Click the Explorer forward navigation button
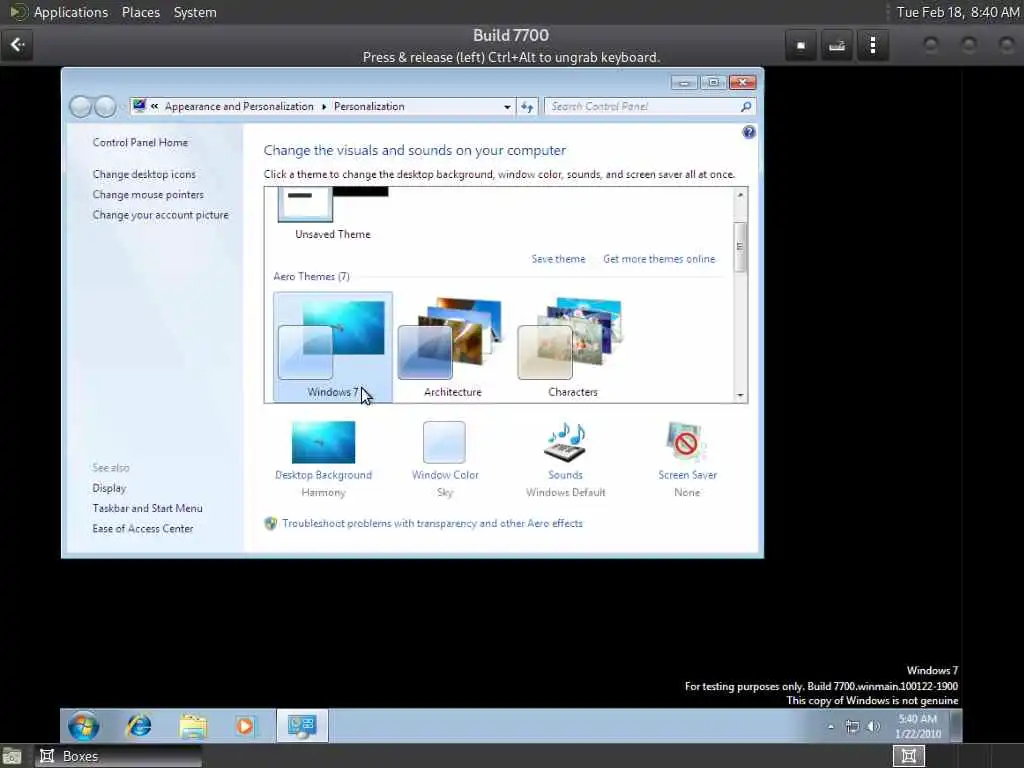Viewport: 1024px width, 768px height. pyautogui.click(x=104, y=106)
